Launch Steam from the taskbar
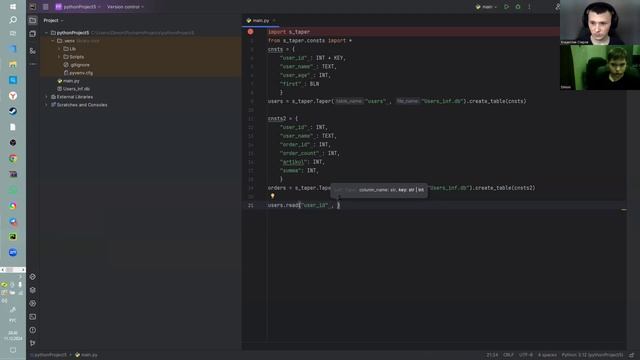640x360 pixels. [13, 111]
